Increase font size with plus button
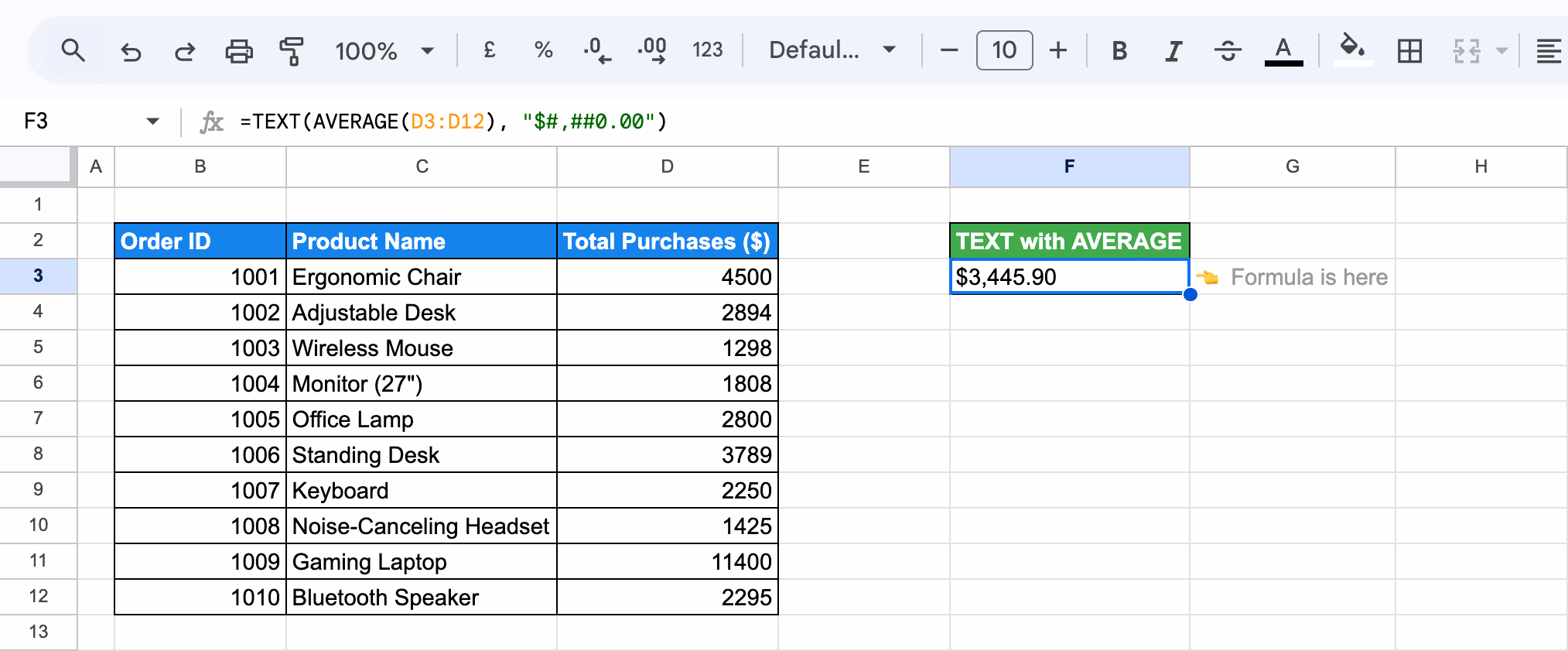Viewport: 1568px width, 651px height. pyautogui.click(x=1057, y=50)
